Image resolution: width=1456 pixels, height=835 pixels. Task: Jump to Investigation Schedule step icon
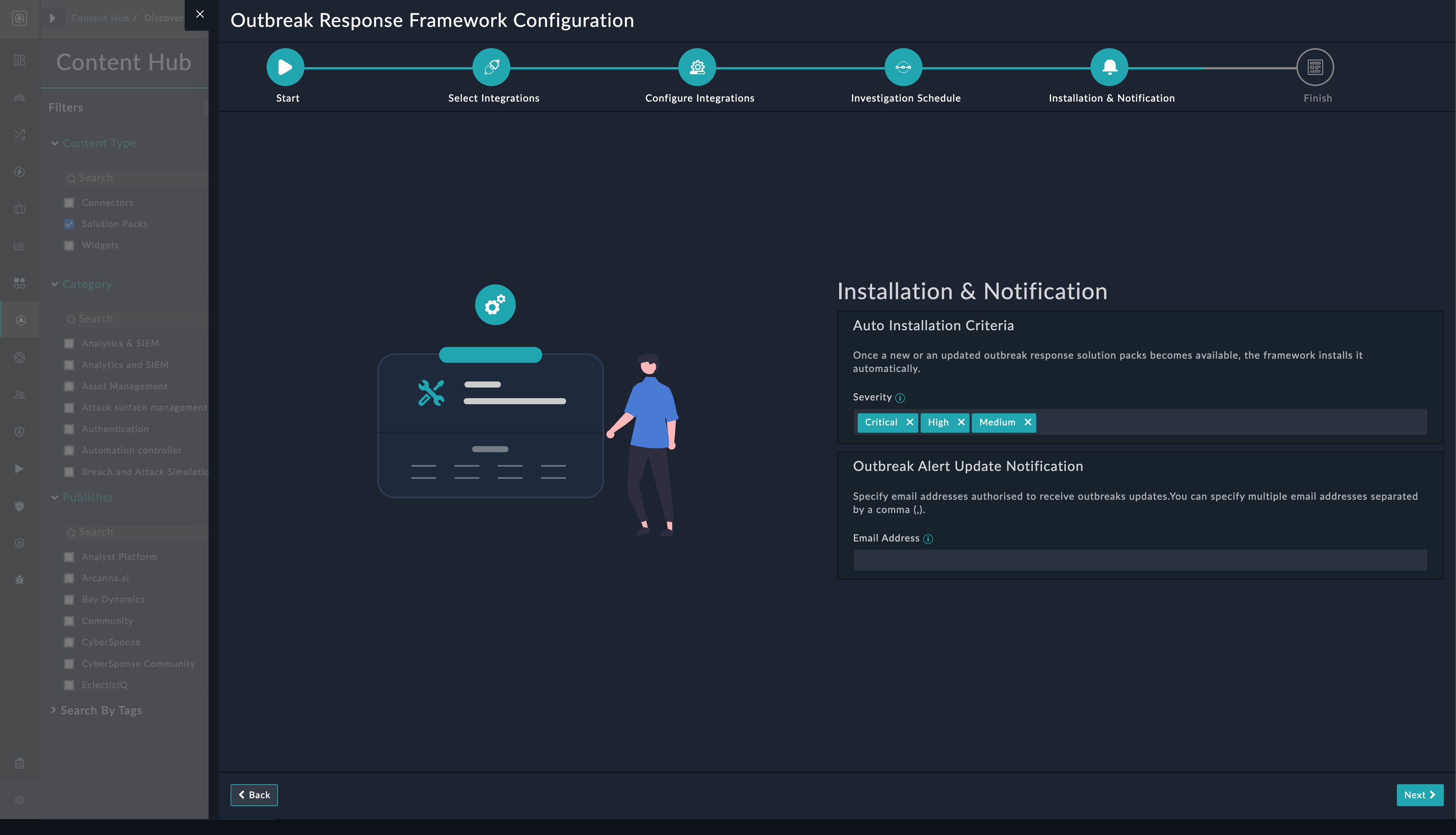[x=903, y=67]
